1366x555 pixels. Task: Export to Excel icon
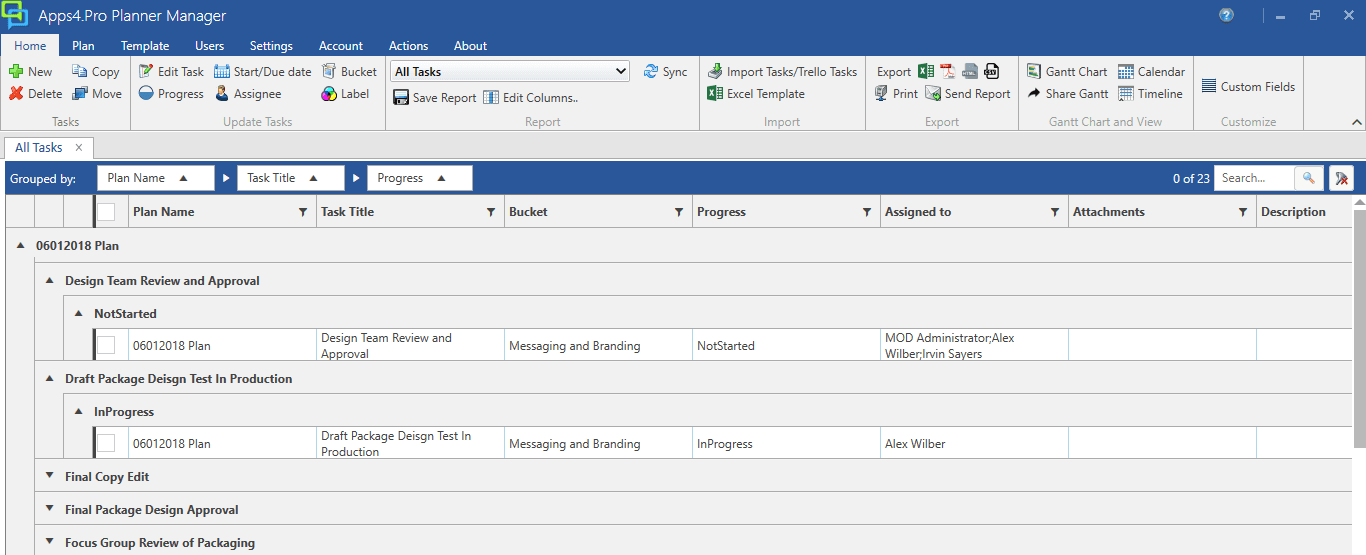tap(926, 71)
